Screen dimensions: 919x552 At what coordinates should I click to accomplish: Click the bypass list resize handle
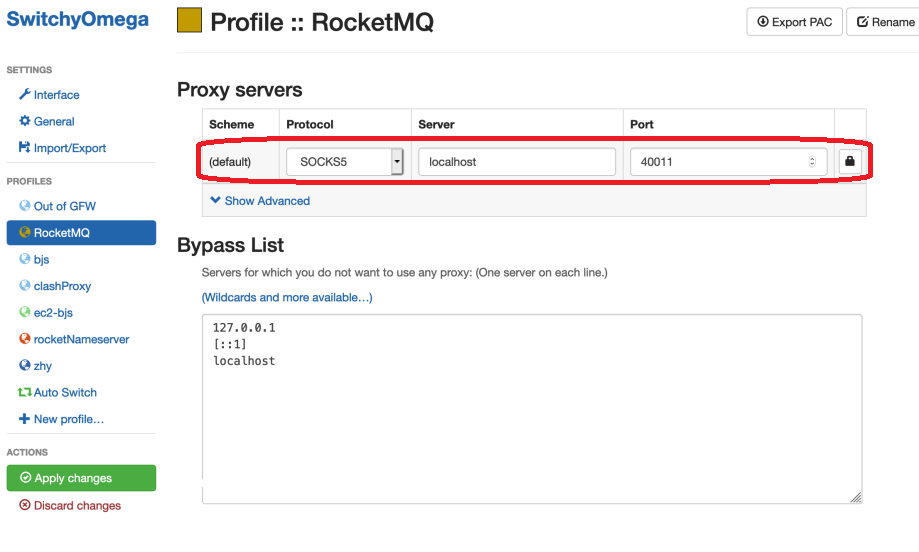(x=856, y=498)
